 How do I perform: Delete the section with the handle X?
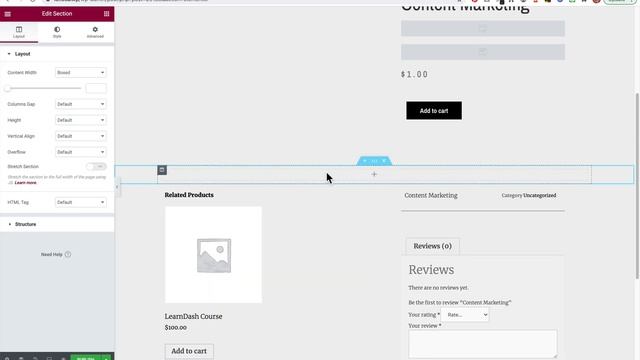[x=384, y=161]
